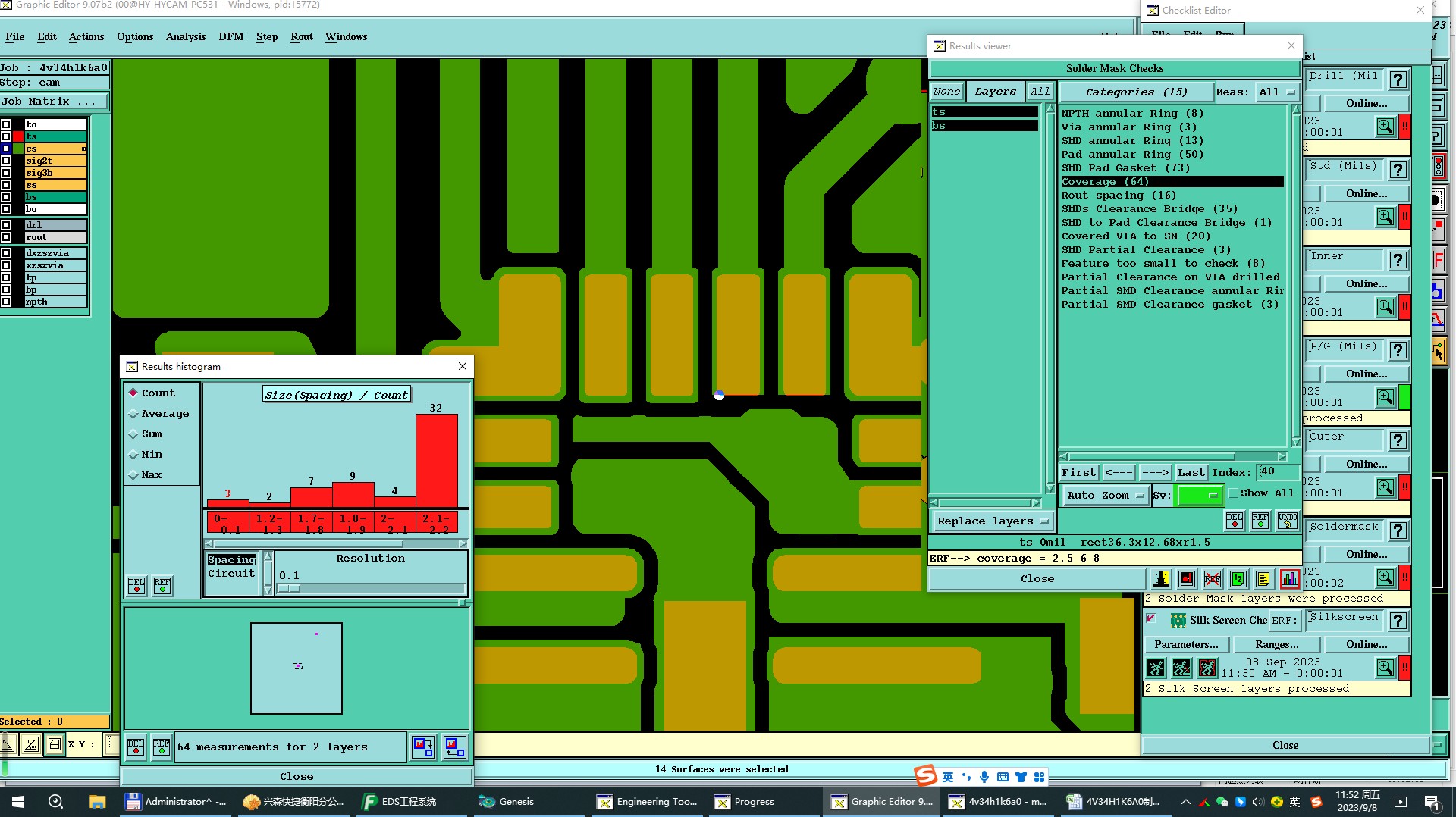Open the histogram icon in Results viewer
Viewport: 1456px width, 817px height.
pos(1289,580)
